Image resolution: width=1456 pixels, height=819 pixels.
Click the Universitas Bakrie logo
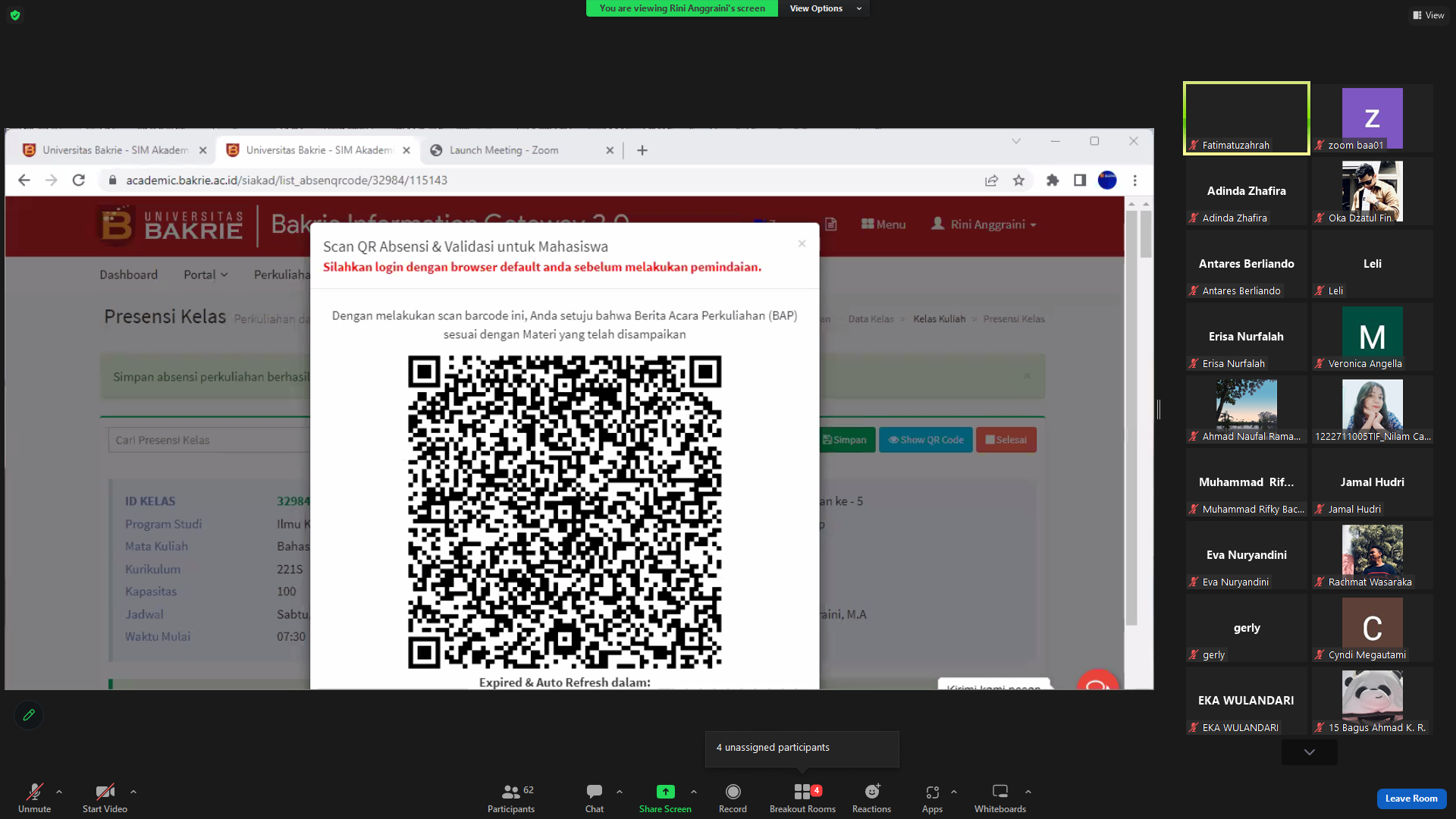[171, 226]
